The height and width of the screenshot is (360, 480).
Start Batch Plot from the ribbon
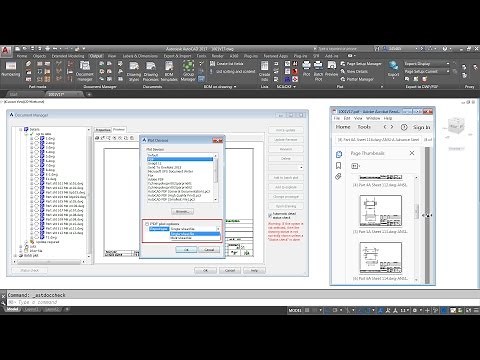(x=318, y=71)
